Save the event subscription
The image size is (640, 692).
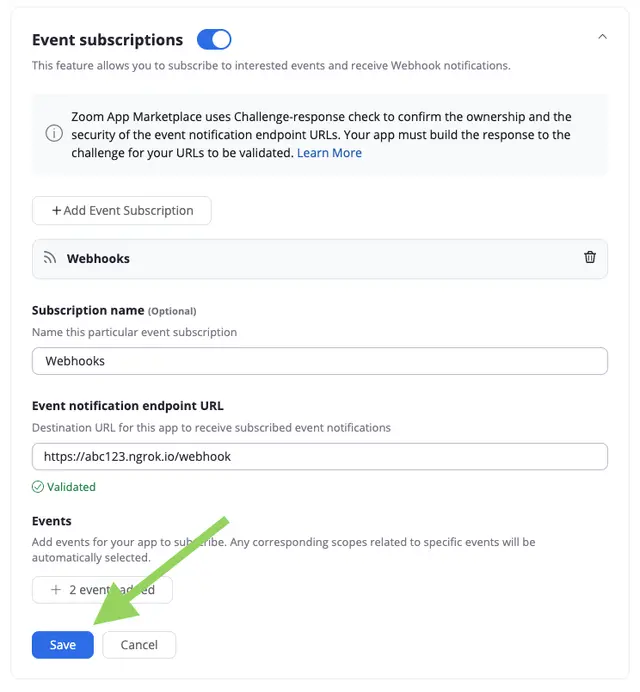(63, 645)
